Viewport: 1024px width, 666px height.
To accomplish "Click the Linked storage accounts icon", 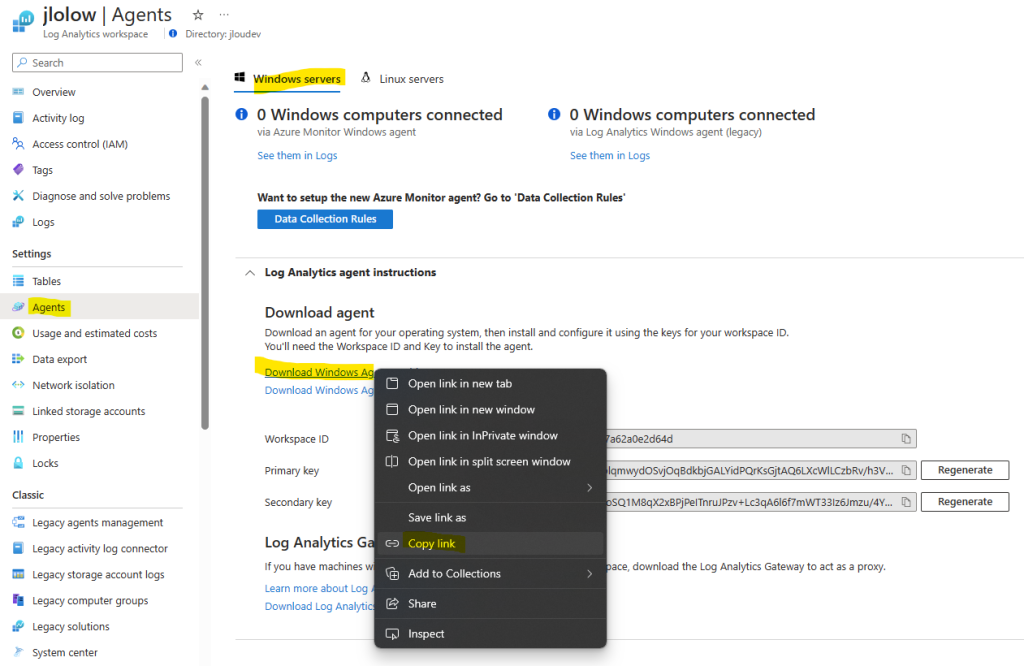I will (18, 411).
